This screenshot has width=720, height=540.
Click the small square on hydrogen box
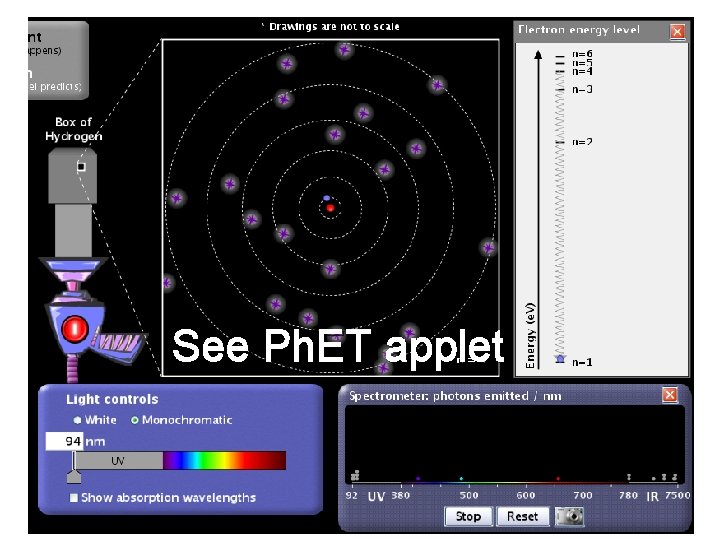[81, 167]
